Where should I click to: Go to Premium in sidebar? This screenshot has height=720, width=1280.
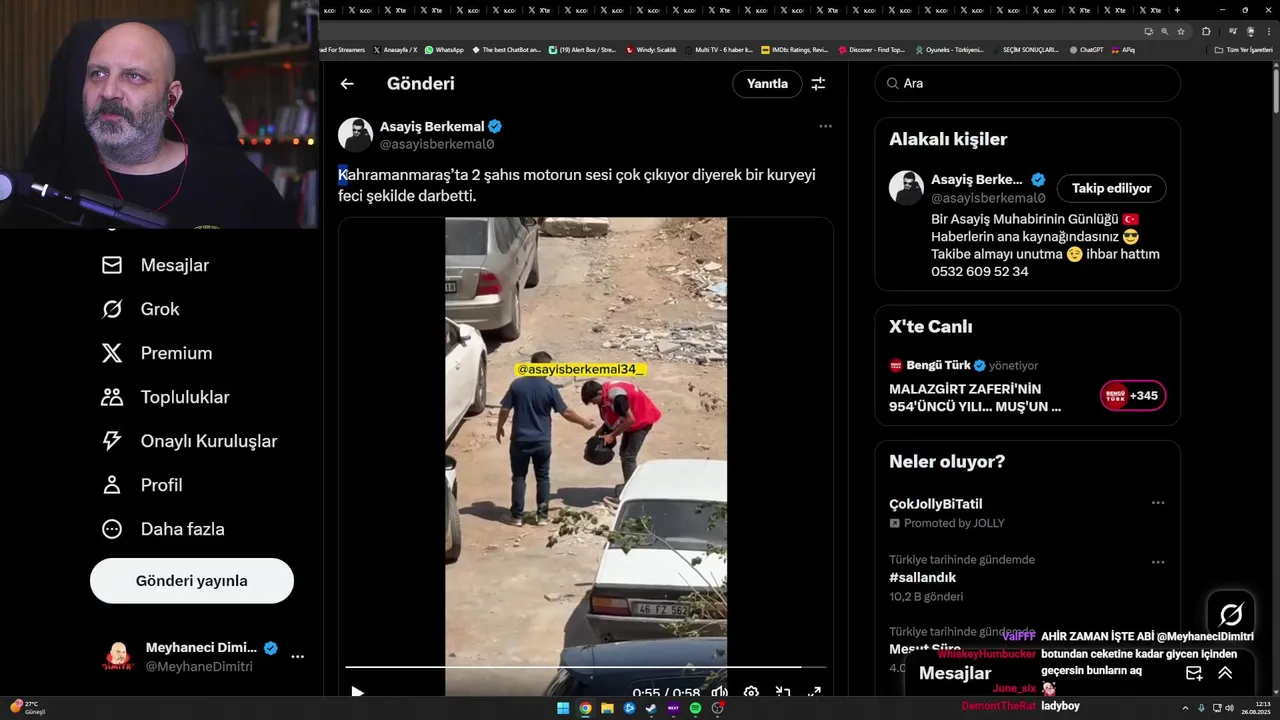point(156,353)
